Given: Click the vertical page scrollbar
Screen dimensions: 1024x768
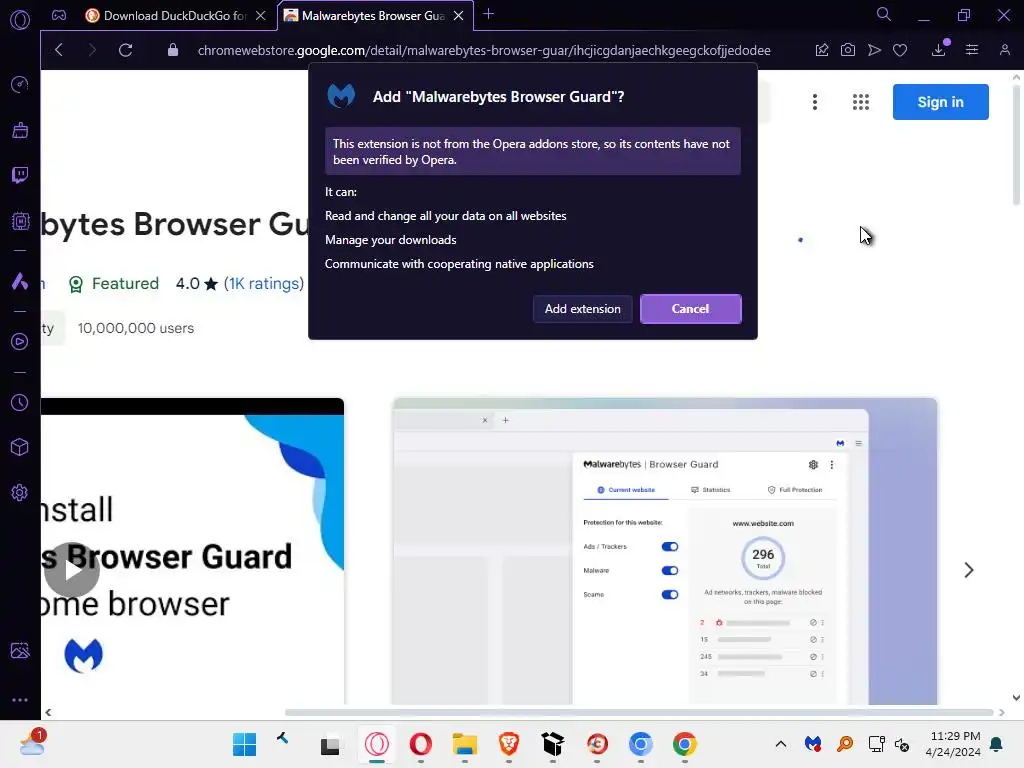Looking at the screenshot, I should point(1016,145).
